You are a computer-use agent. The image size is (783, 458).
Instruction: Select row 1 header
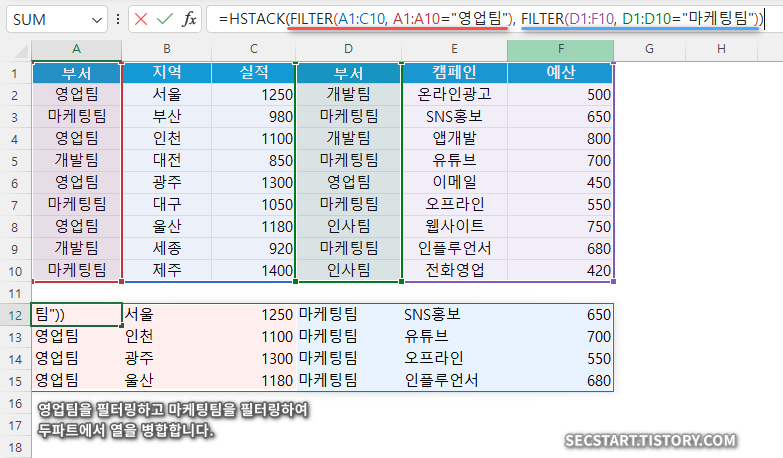point(15,73)
